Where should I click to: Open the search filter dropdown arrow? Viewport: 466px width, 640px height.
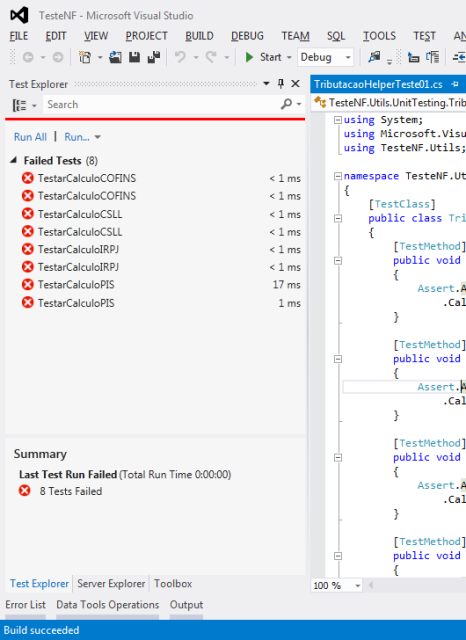tap(299, 104)
